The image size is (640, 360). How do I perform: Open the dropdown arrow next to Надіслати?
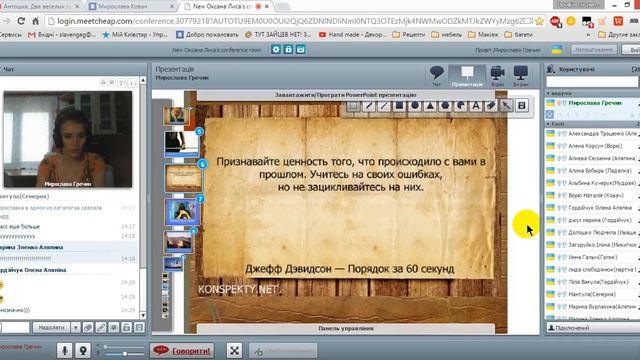tap(76, 327)
